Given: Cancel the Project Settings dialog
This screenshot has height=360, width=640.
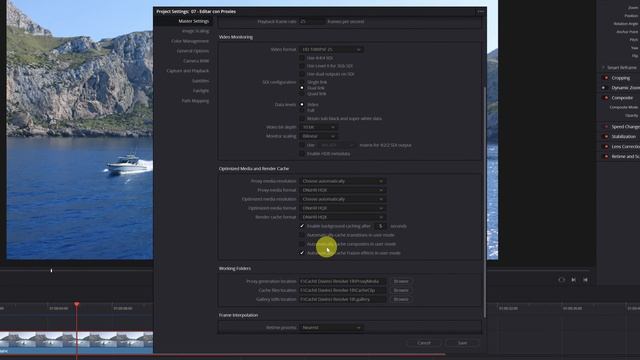Looking at the screenshot, I should (x=424, y=343).
